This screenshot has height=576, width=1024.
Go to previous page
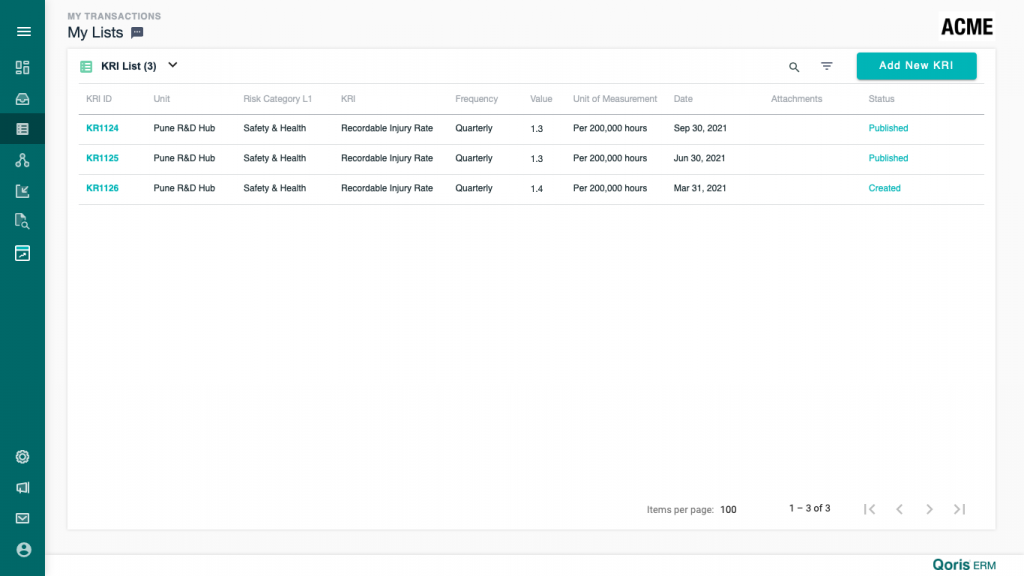coord(899,509)
